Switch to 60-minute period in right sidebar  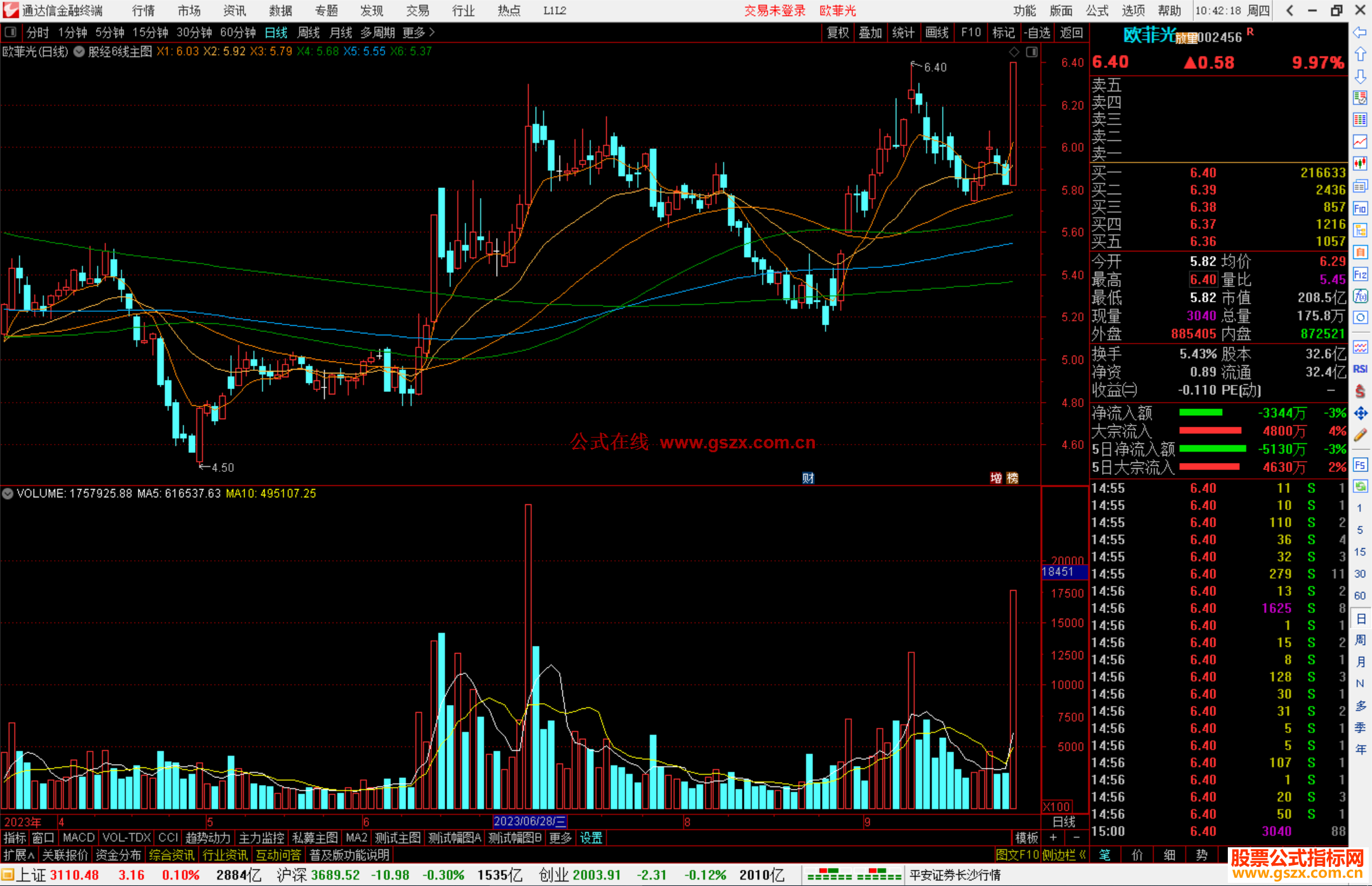pos(1360,596)
